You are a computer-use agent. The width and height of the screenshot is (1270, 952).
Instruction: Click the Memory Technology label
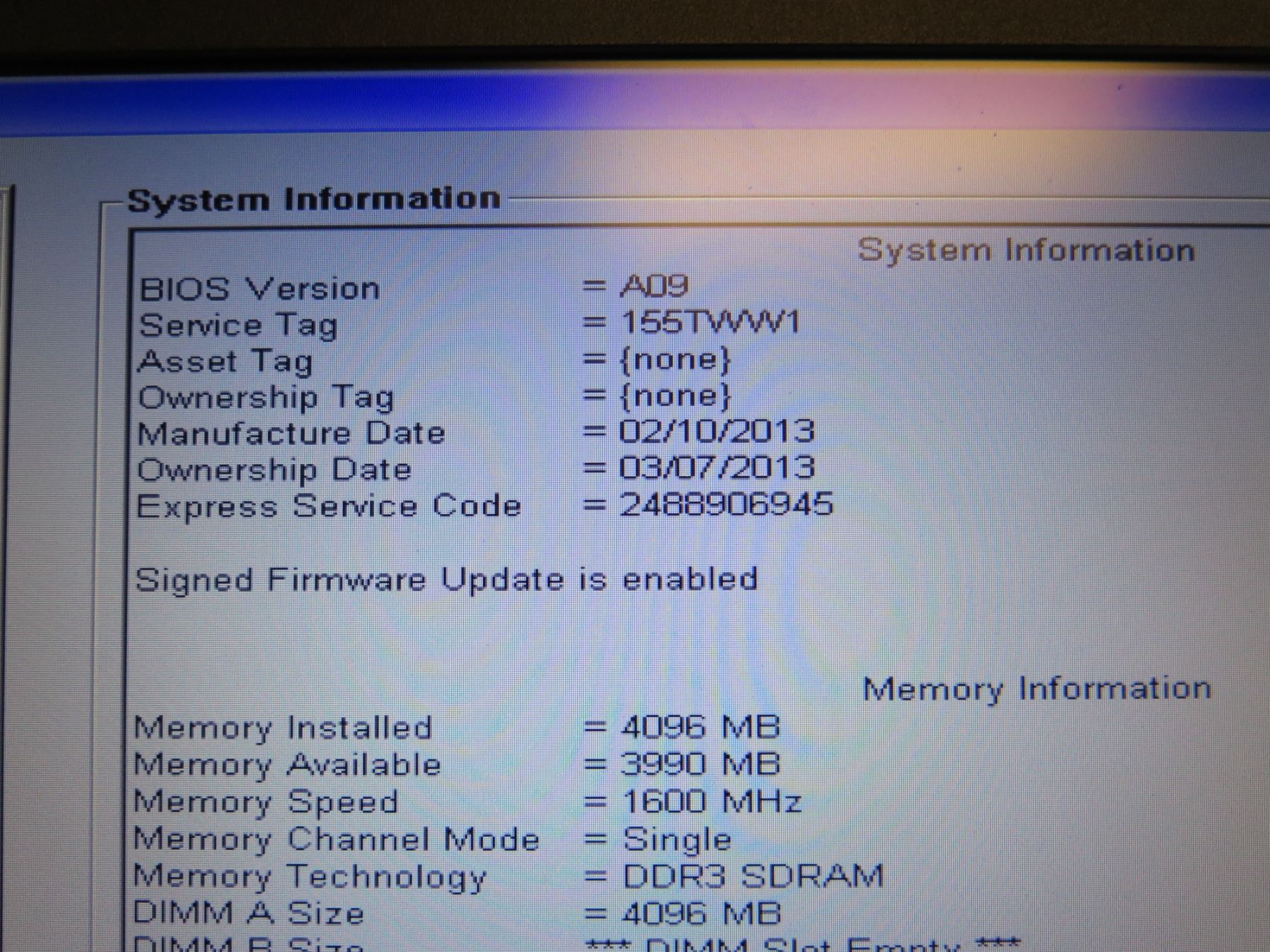(310, 877)
